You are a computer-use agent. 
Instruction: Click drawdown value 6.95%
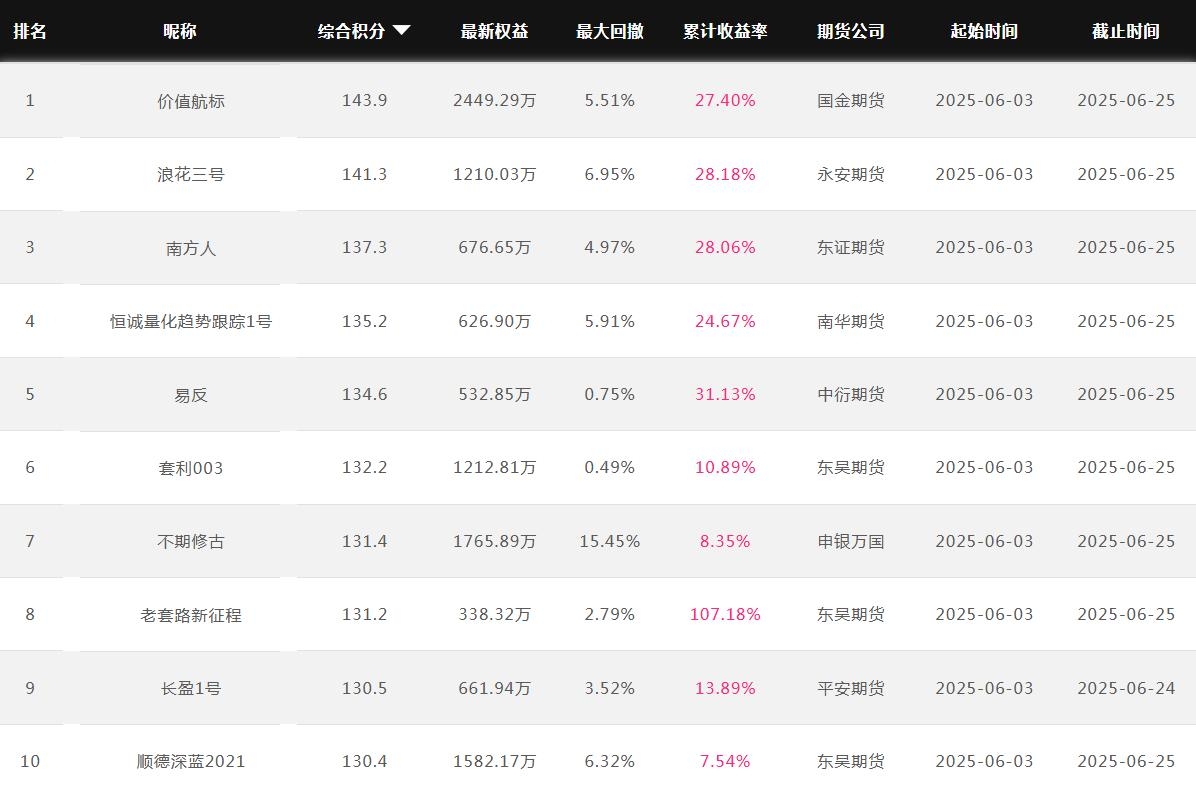tap(609, 175)
